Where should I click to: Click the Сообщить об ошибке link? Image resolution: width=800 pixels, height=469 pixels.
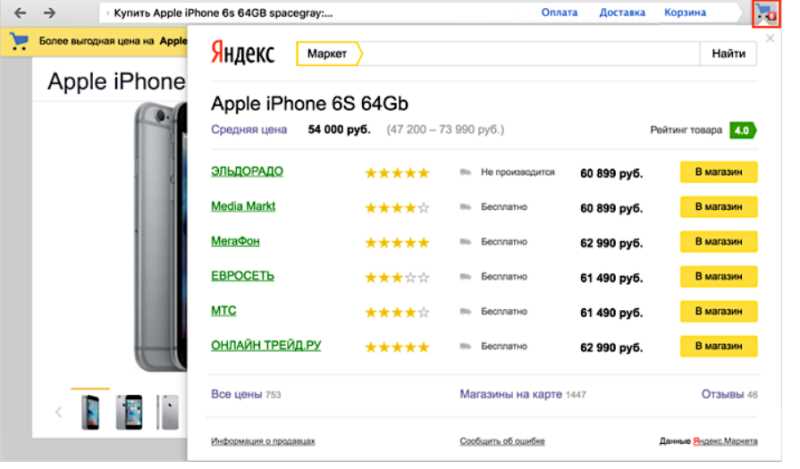tap(502, 441)
